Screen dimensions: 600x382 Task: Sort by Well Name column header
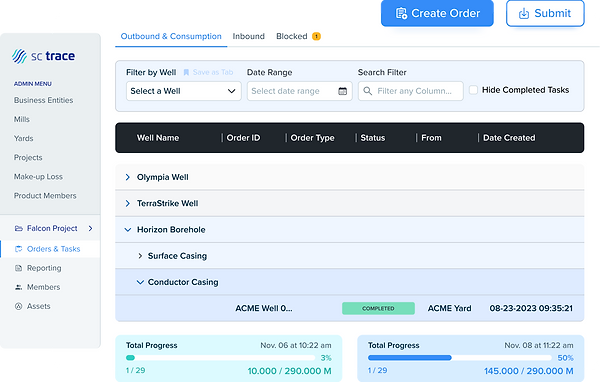[158, 138]
